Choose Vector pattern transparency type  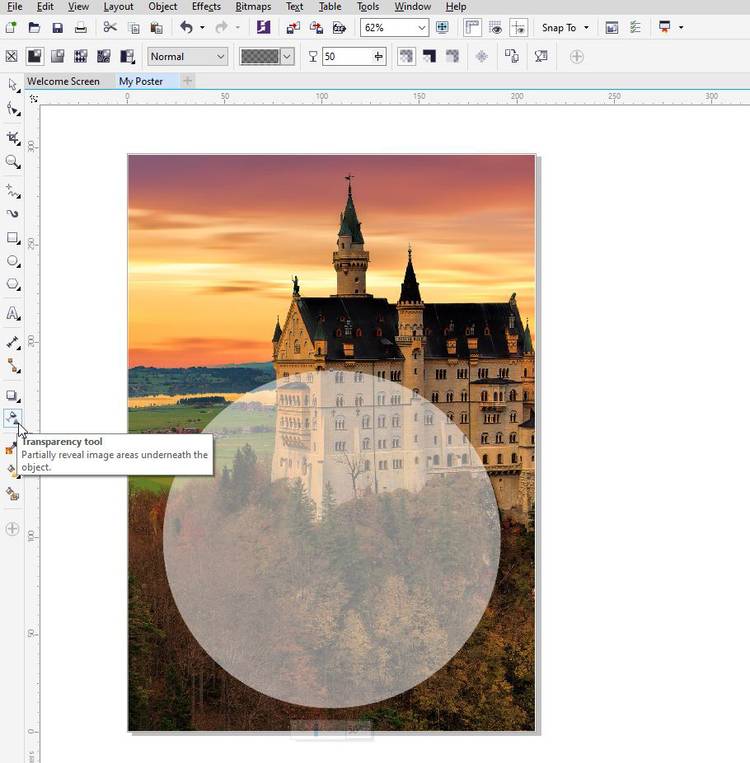click(x=81, y=56)
